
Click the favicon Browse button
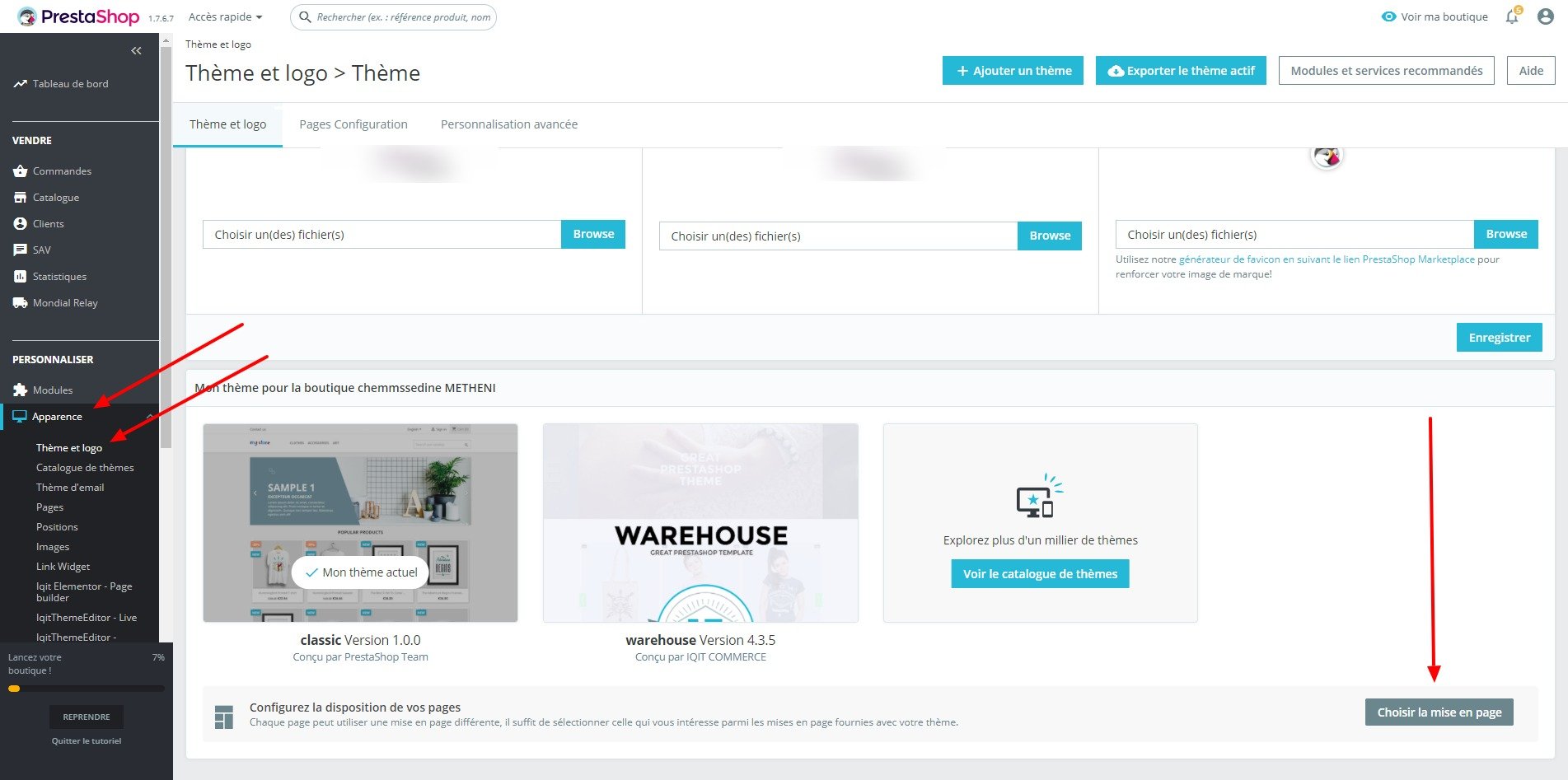pos(1506,234)
